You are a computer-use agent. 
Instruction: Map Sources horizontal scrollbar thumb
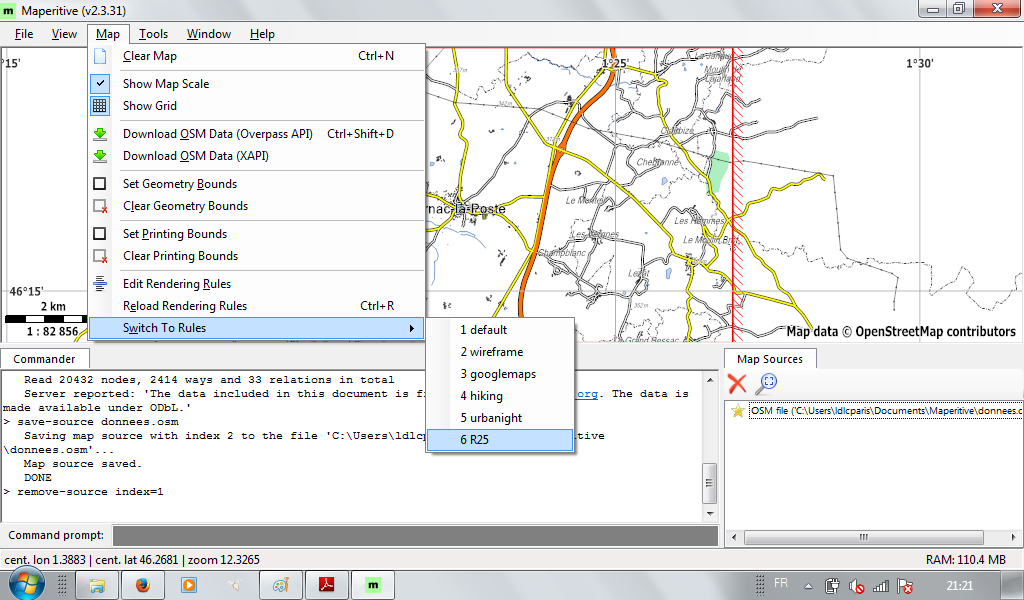863,537
